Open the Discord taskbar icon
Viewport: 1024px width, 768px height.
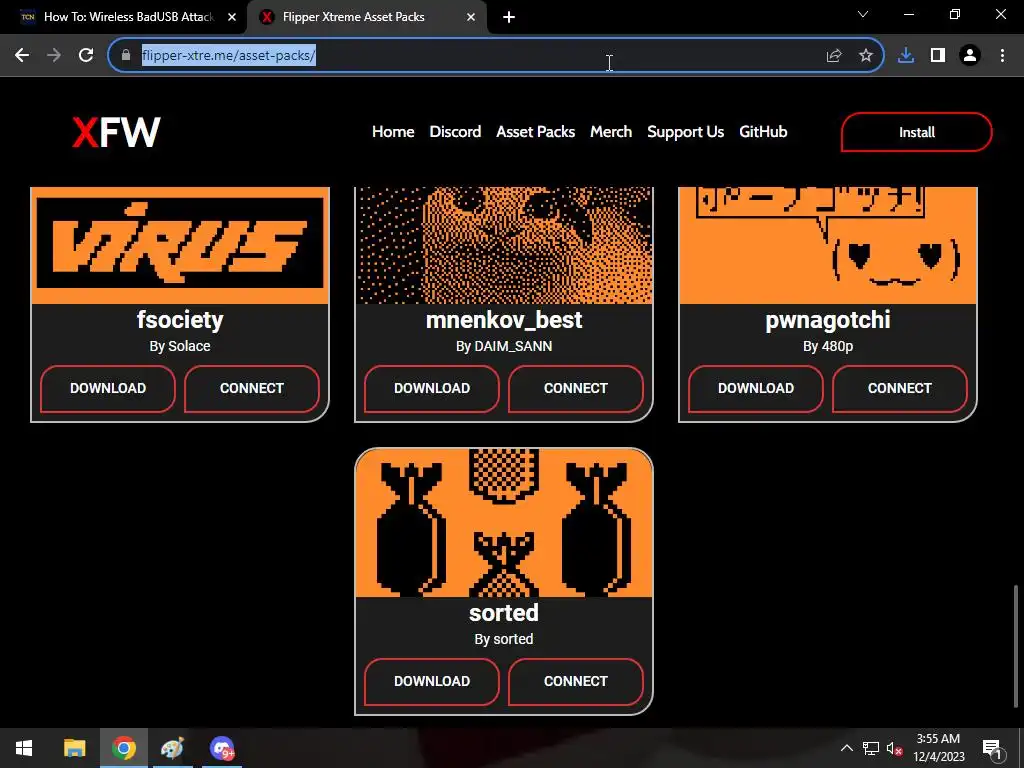tap(222, 748)
